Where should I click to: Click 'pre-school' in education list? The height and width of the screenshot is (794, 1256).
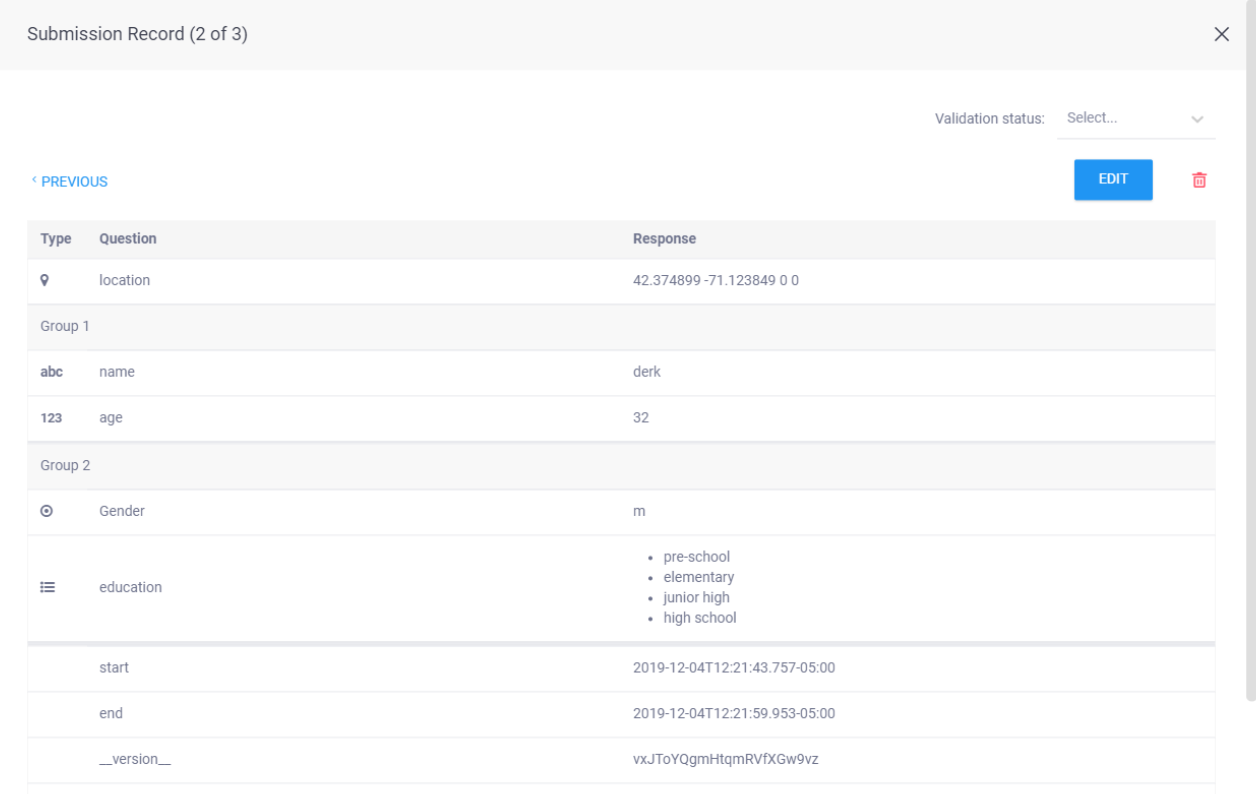pyautogui.click(x=697, y=557)
